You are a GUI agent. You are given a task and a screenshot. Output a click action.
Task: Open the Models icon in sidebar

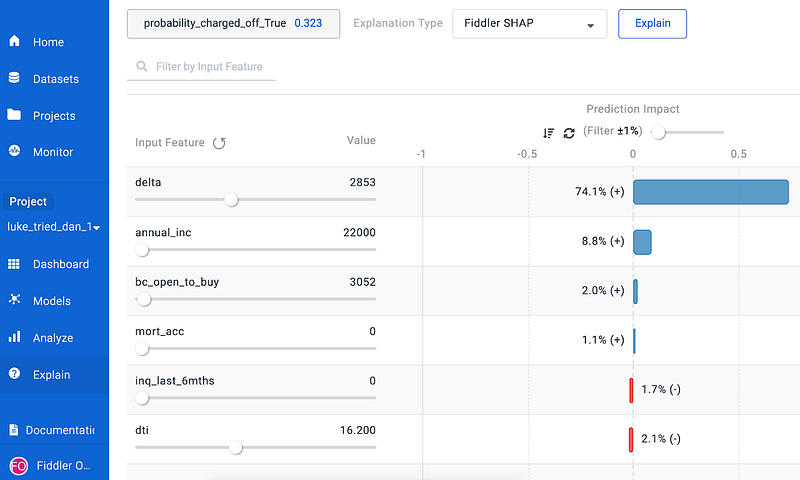pyautogui.click(x=14, y=301)
